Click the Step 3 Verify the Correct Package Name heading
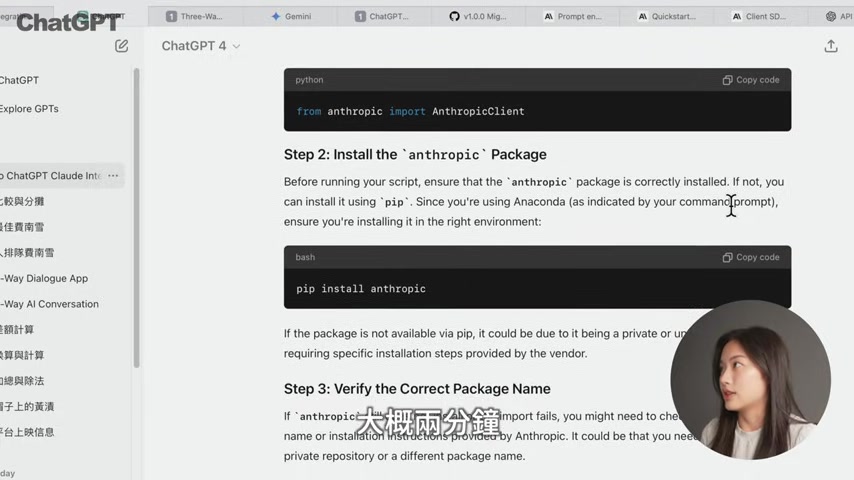 (417, 388)
